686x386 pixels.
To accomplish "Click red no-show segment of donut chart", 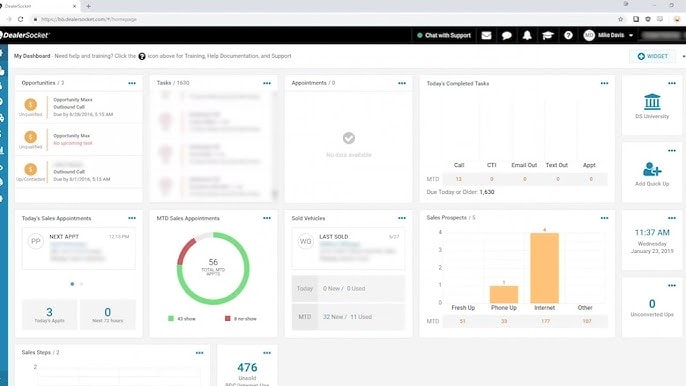I will click(x=186, y=250).
